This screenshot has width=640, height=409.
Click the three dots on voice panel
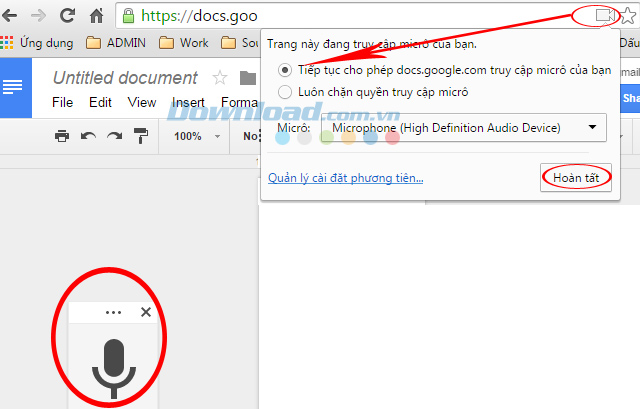tap(113, 313)
